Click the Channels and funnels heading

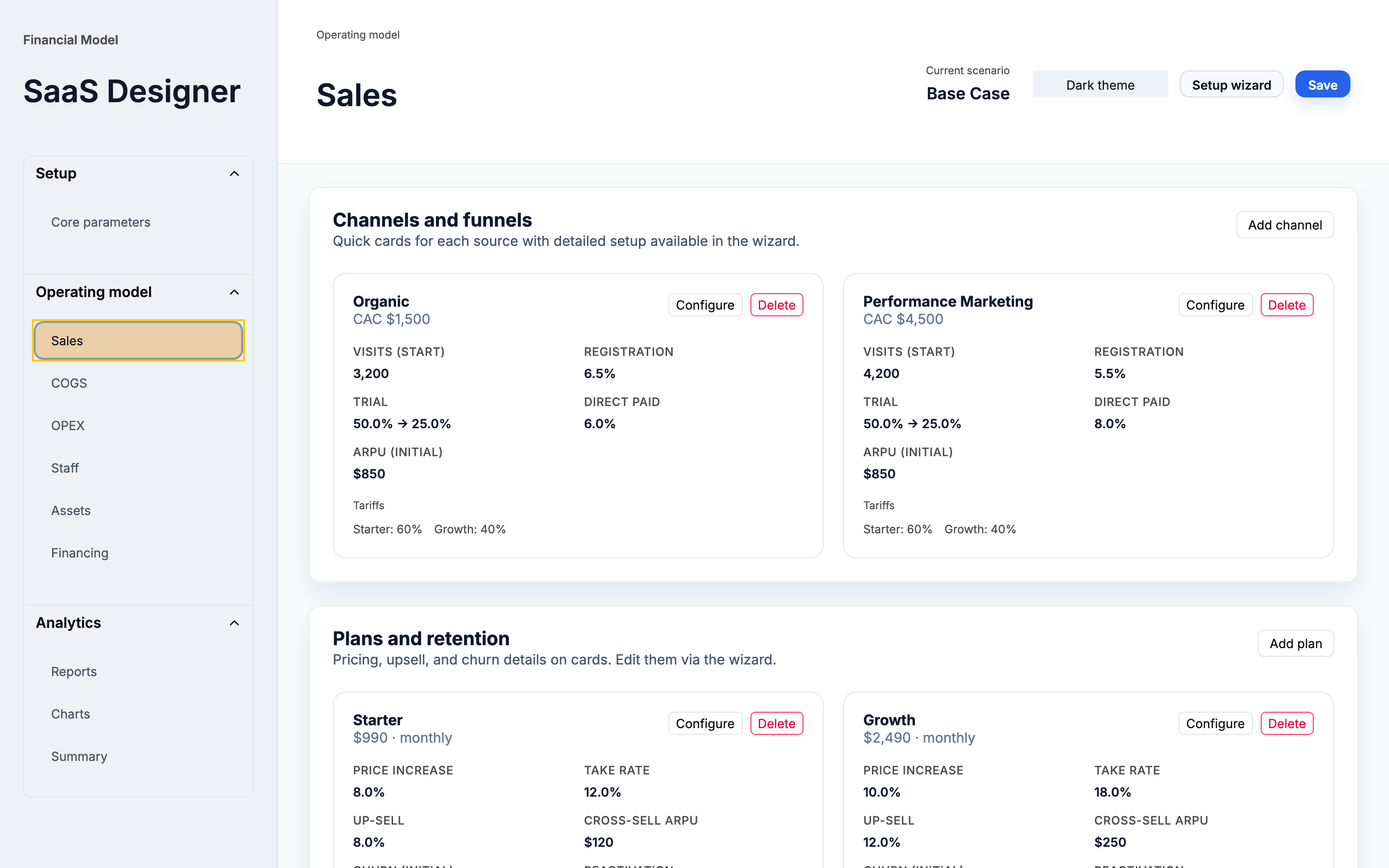[x=432, y=220]
